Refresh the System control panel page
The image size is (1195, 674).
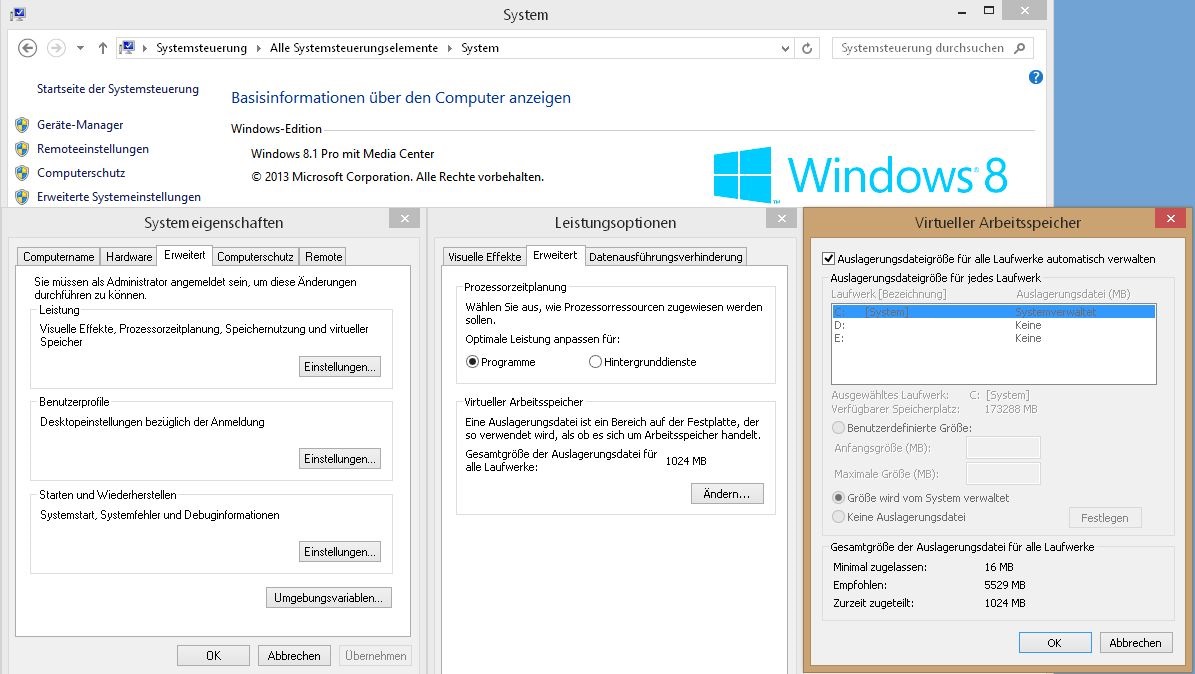(807, 48)
